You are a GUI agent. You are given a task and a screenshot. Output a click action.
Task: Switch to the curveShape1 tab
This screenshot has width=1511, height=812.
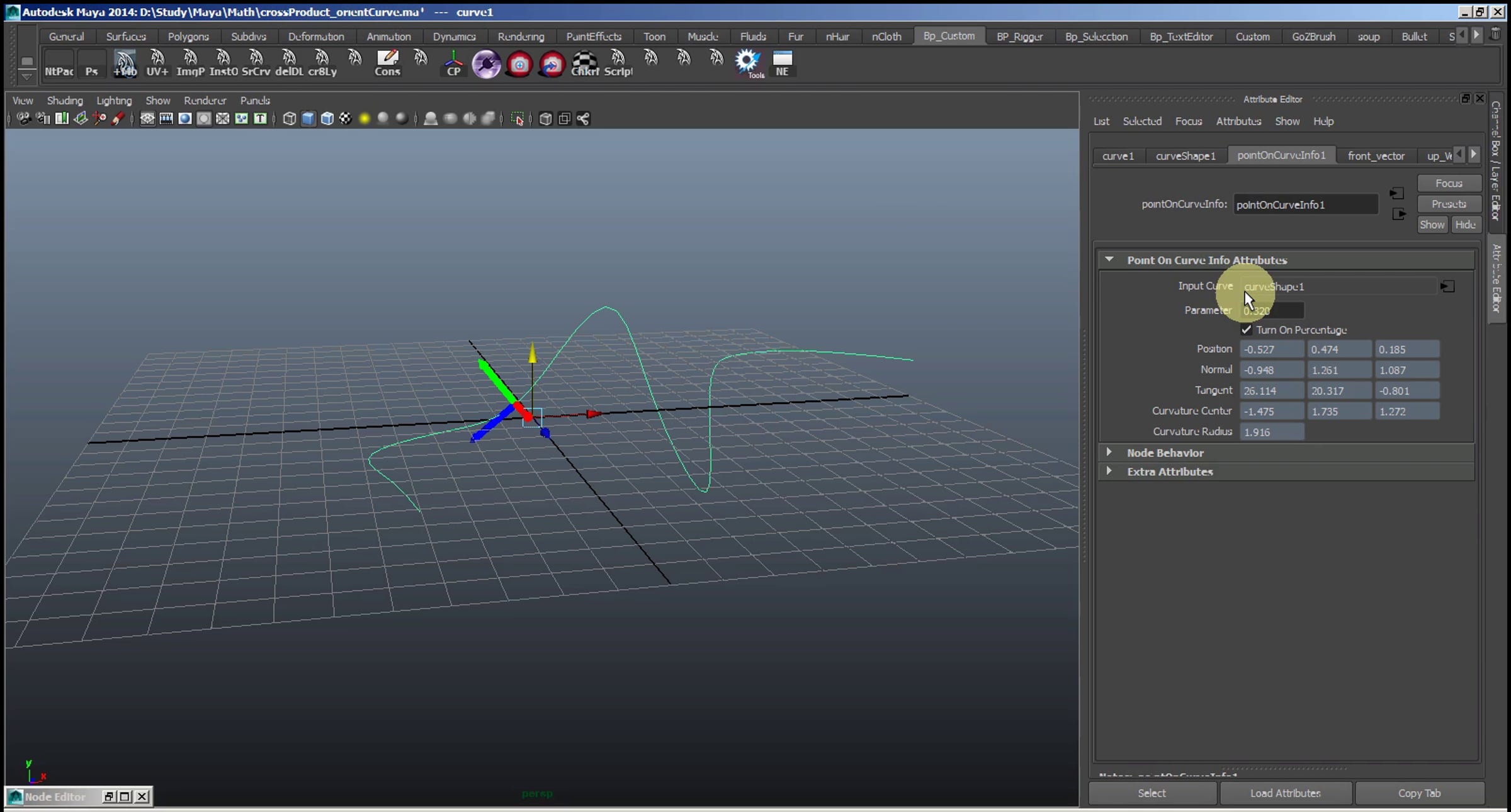[1185, 156]
